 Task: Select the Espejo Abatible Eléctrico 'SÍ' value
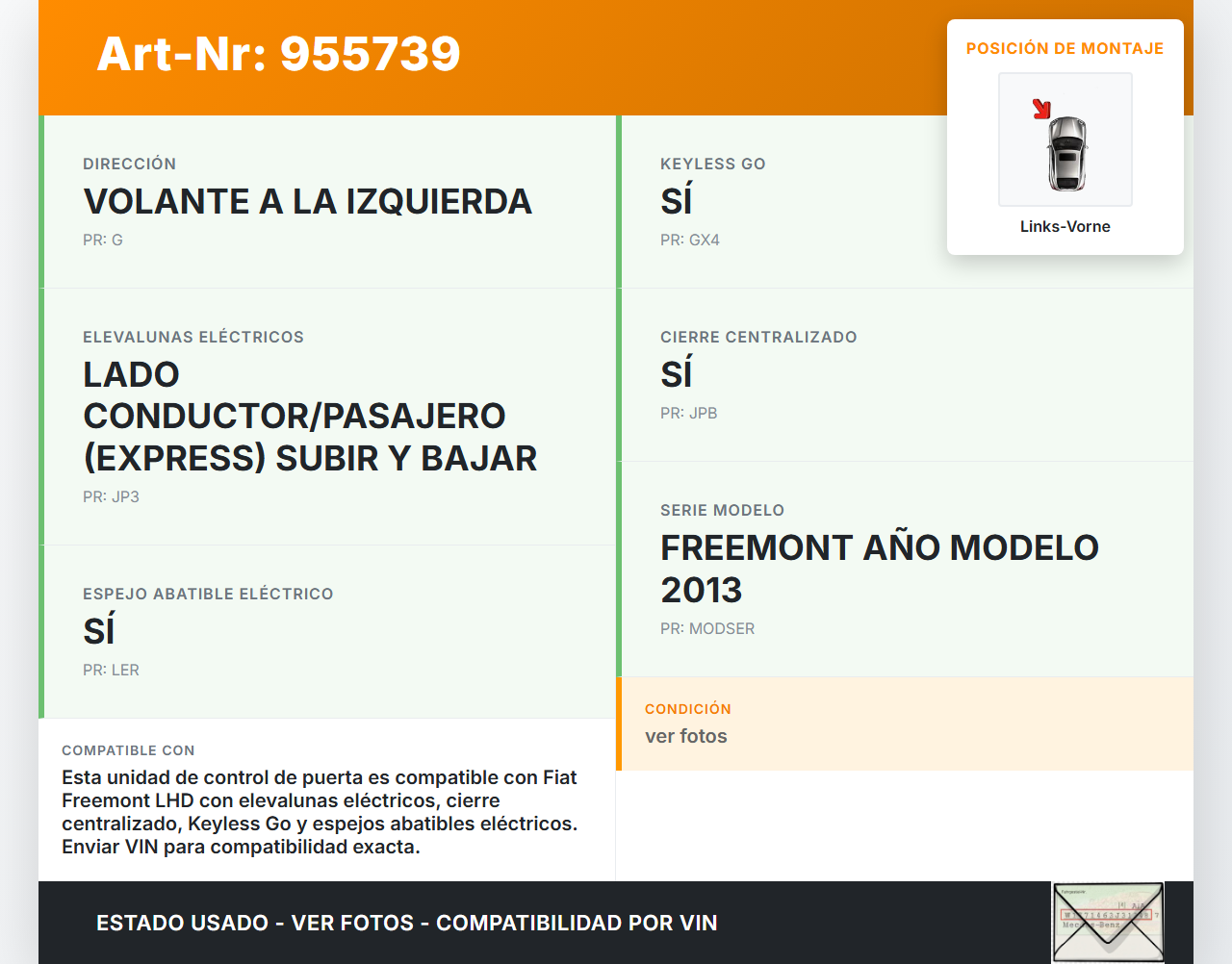pyautogui.click(x=99, y=632)
